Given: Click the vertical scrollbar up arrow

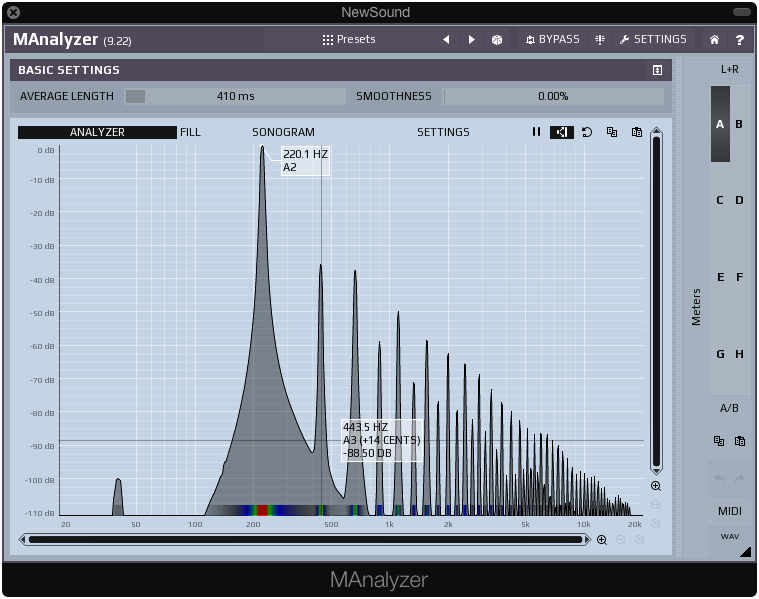Looking at the screenshot, I should tap(656, 131).
